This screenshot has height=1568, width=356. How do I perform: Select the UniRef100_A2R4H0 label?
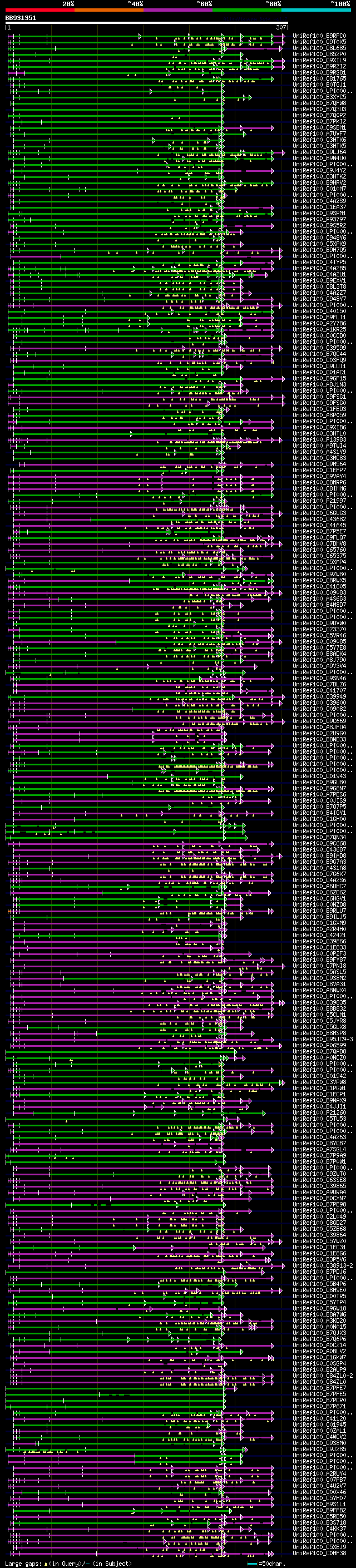pyautogui.click(x=319, y=929)
